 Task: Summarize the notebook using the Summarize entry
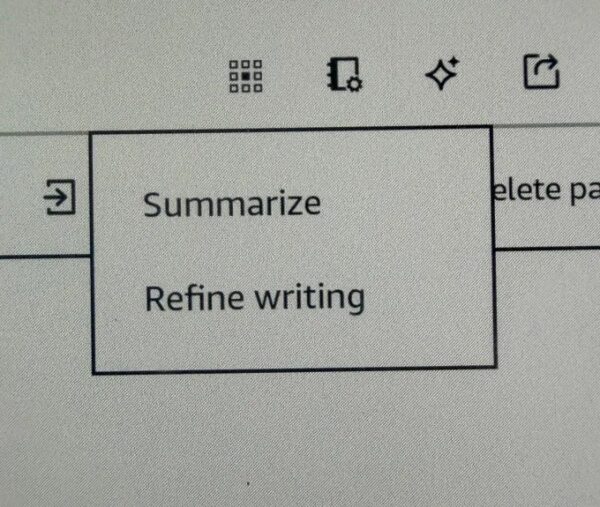pyautogui.click(x=231, y=204)
